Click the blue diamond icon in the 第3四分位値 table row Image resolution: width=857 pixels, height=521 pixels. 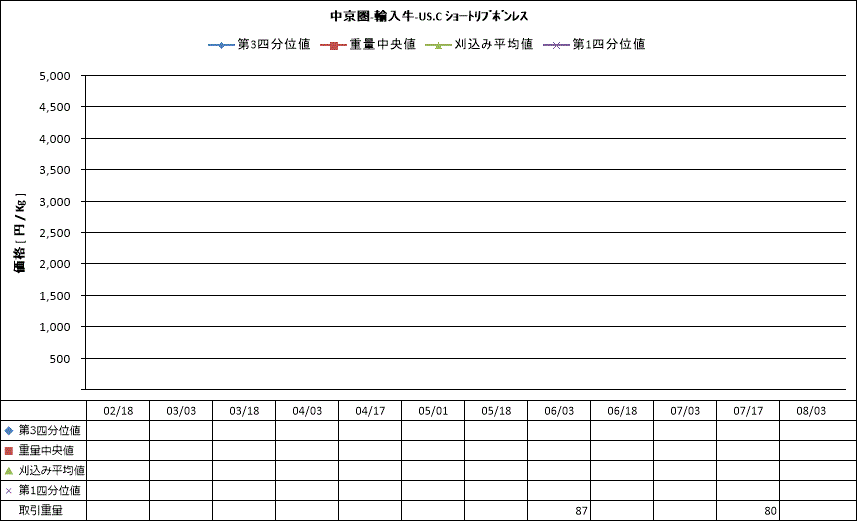point(8,431)
